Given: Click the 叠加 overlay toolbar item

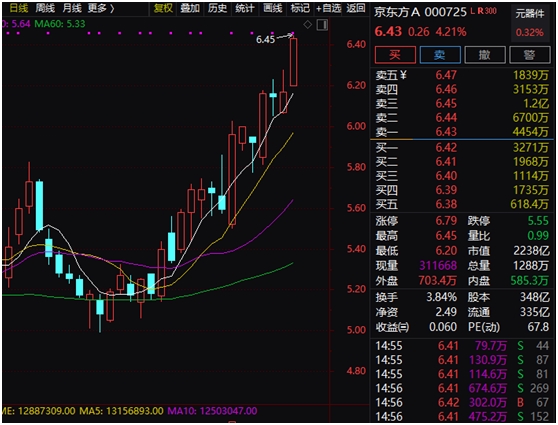Looking at the screenshot, I should (x=190, y=8).
